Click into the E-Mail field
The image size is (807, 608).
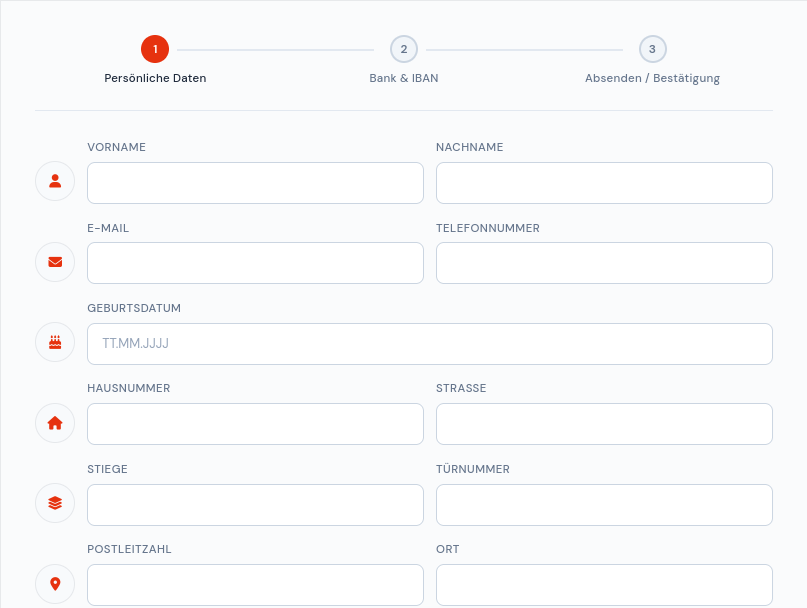pos(255,263)
